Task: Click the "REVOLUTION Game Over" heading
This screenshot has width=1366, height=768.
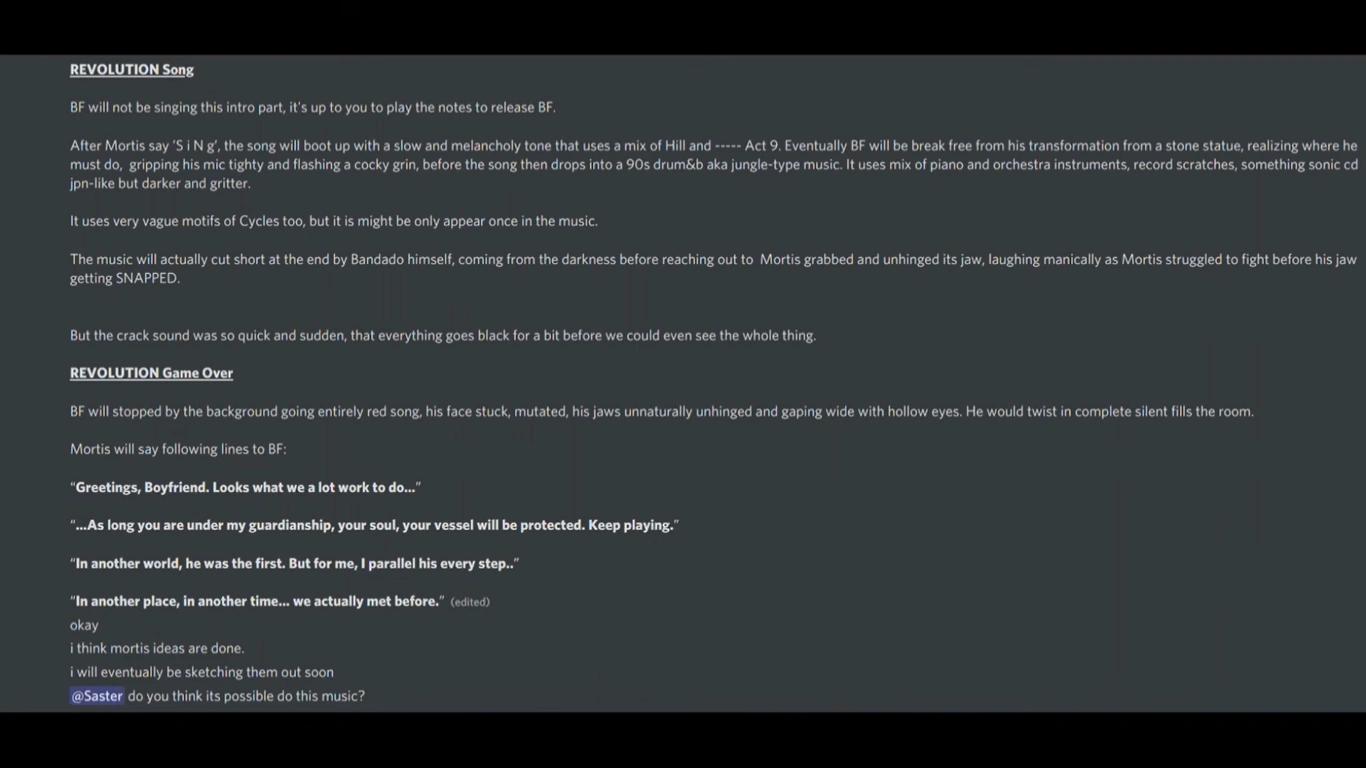Action: pos(151,373)
